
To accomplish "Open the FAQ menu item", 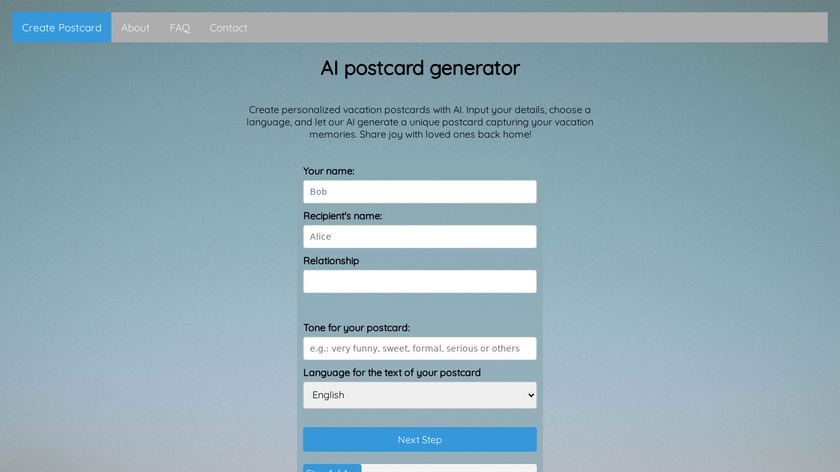I will [x=180, y=28].
